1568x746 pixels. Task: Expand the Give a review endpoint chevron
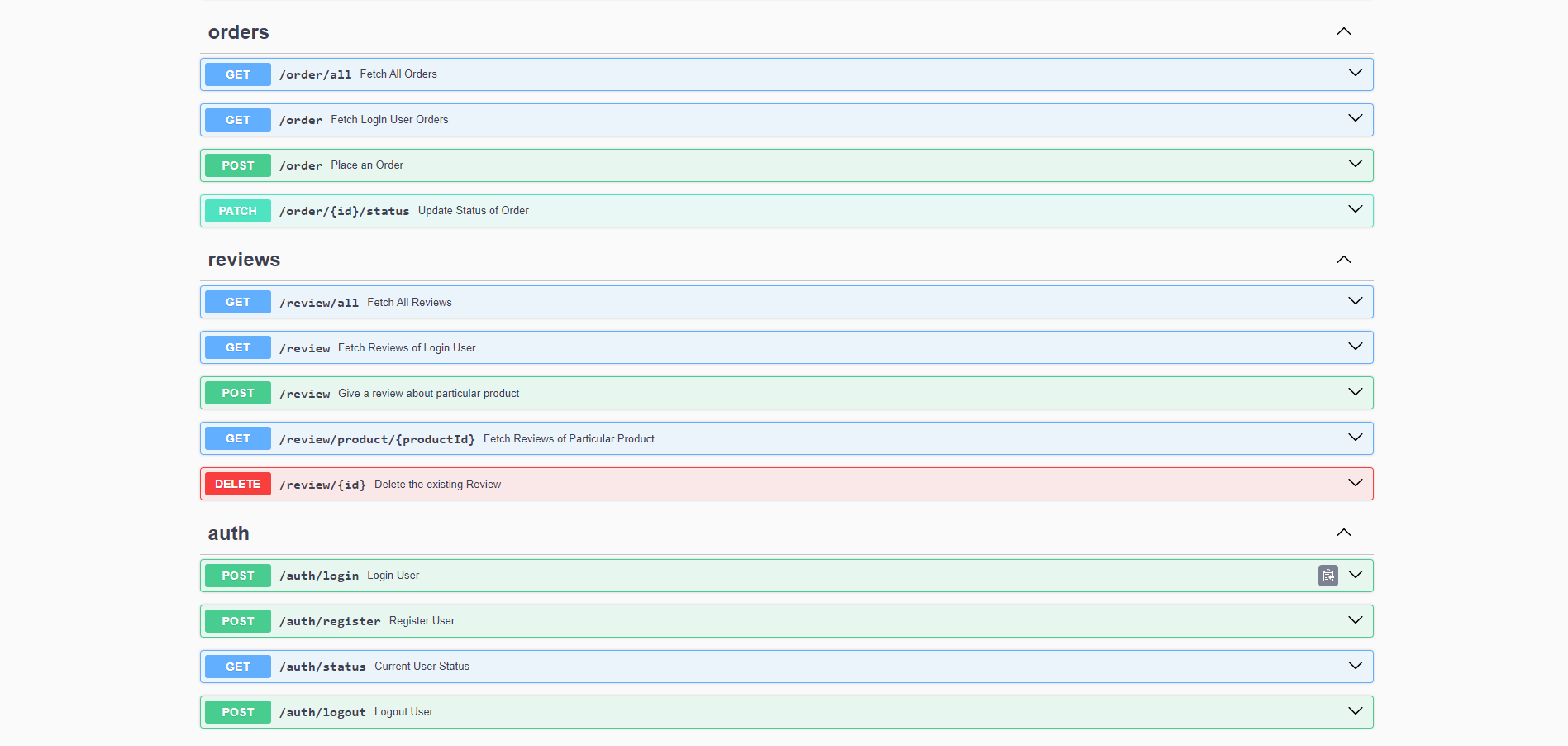(1356, 392)
